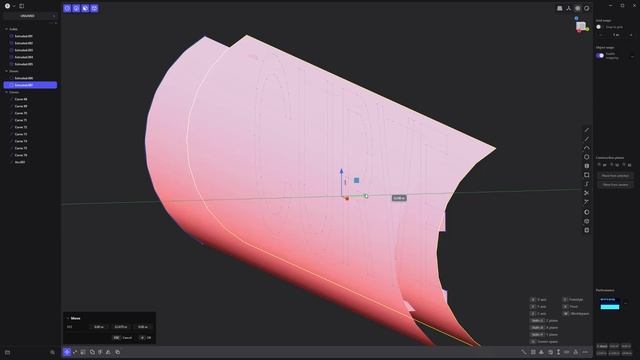Click the blue square plane handle of gizmo

tap(356, 180)
